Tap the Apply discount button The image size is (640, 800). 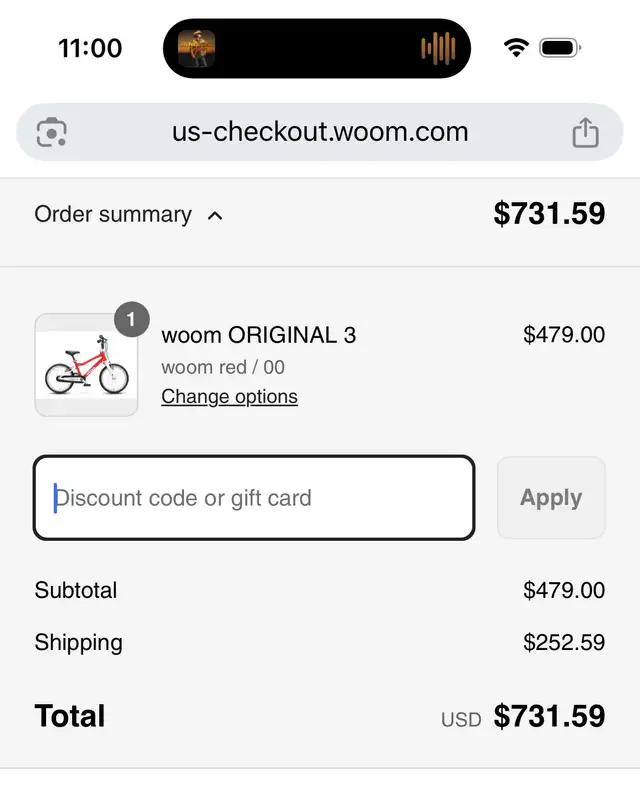[551, 497]
